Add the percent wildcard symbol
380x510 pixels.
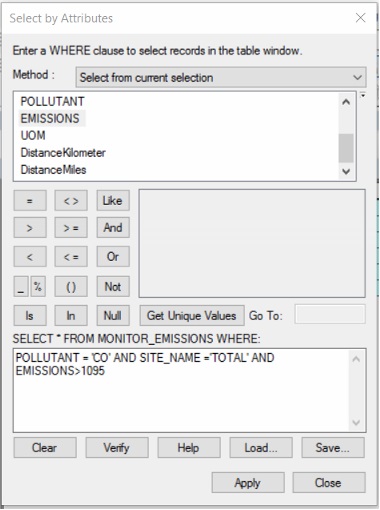click(x=38, y=286)
